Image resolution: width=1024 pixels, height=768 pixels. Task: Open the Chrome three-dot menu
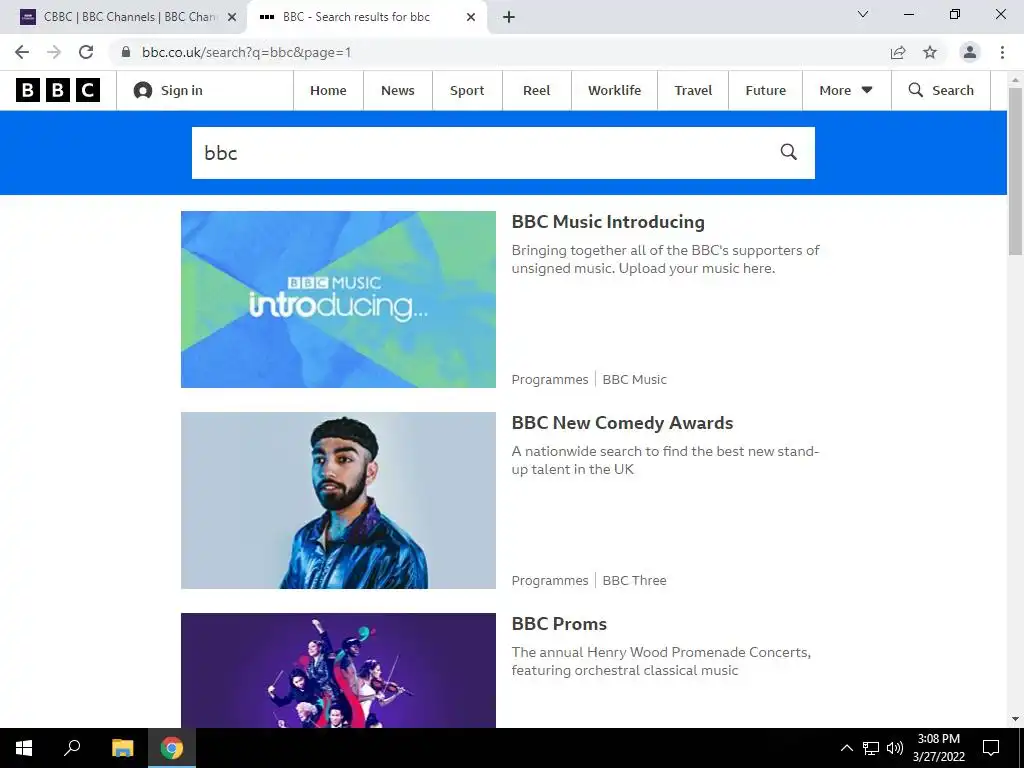point(1002,52)
